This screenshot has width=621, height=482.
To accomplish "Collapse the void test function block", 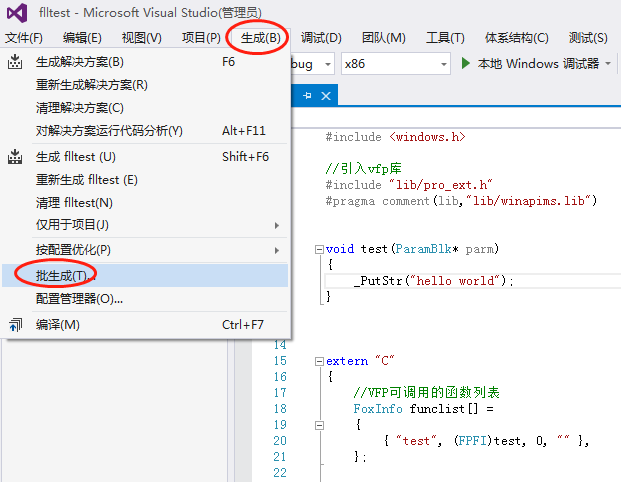I will pyautogui.click(x=319, y=249).
